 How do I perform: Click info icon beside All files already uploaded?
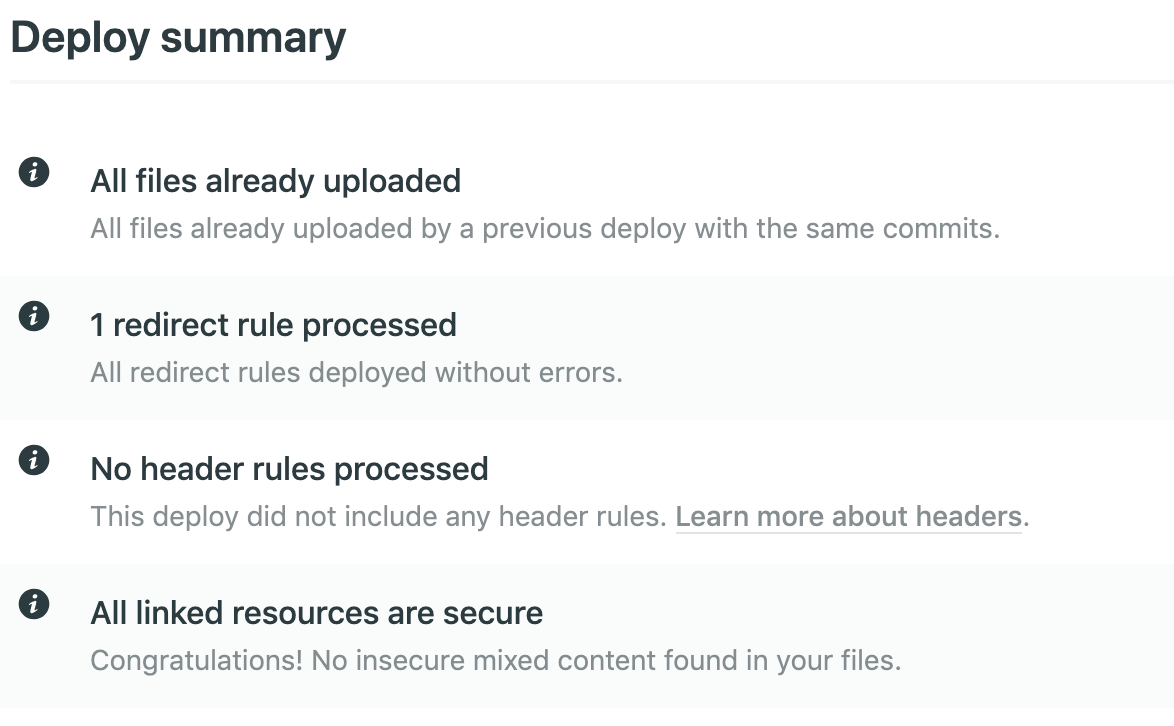click(34, 172)
